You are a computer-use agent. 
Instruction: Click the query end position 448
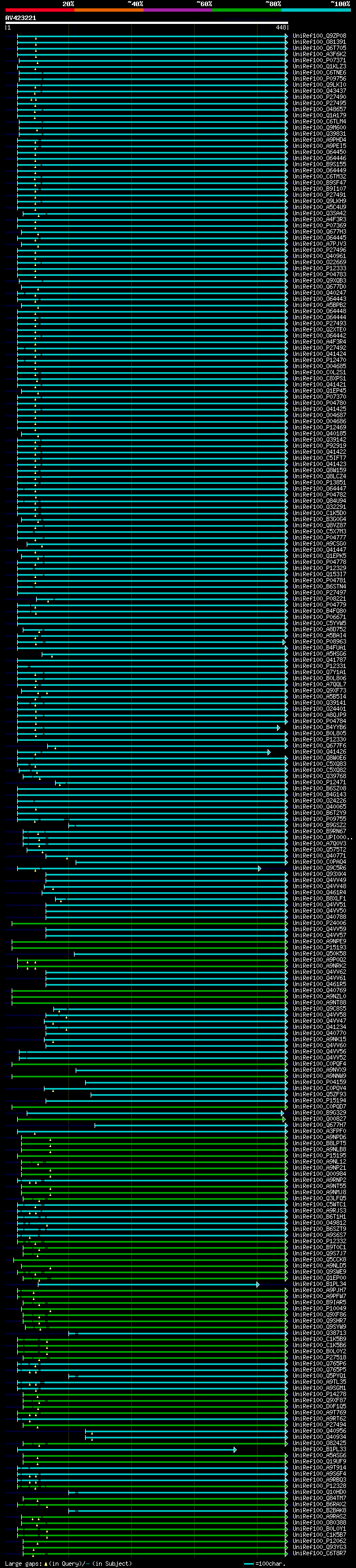pyautogui.click(x=280, y=27)
